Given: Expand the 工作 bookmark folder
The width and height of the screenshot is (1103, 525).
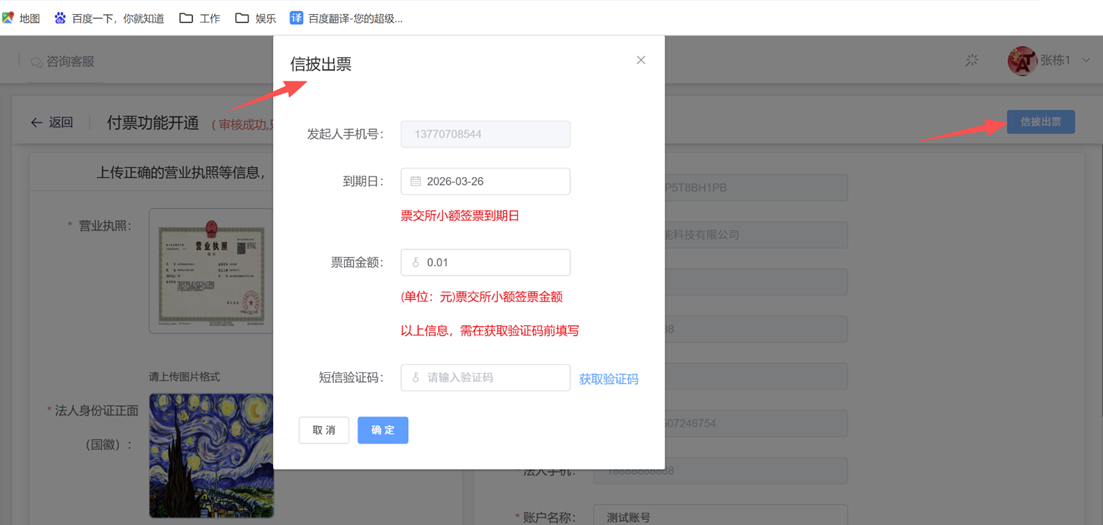Looking at the screenshot, I should (x=199, y=18).
